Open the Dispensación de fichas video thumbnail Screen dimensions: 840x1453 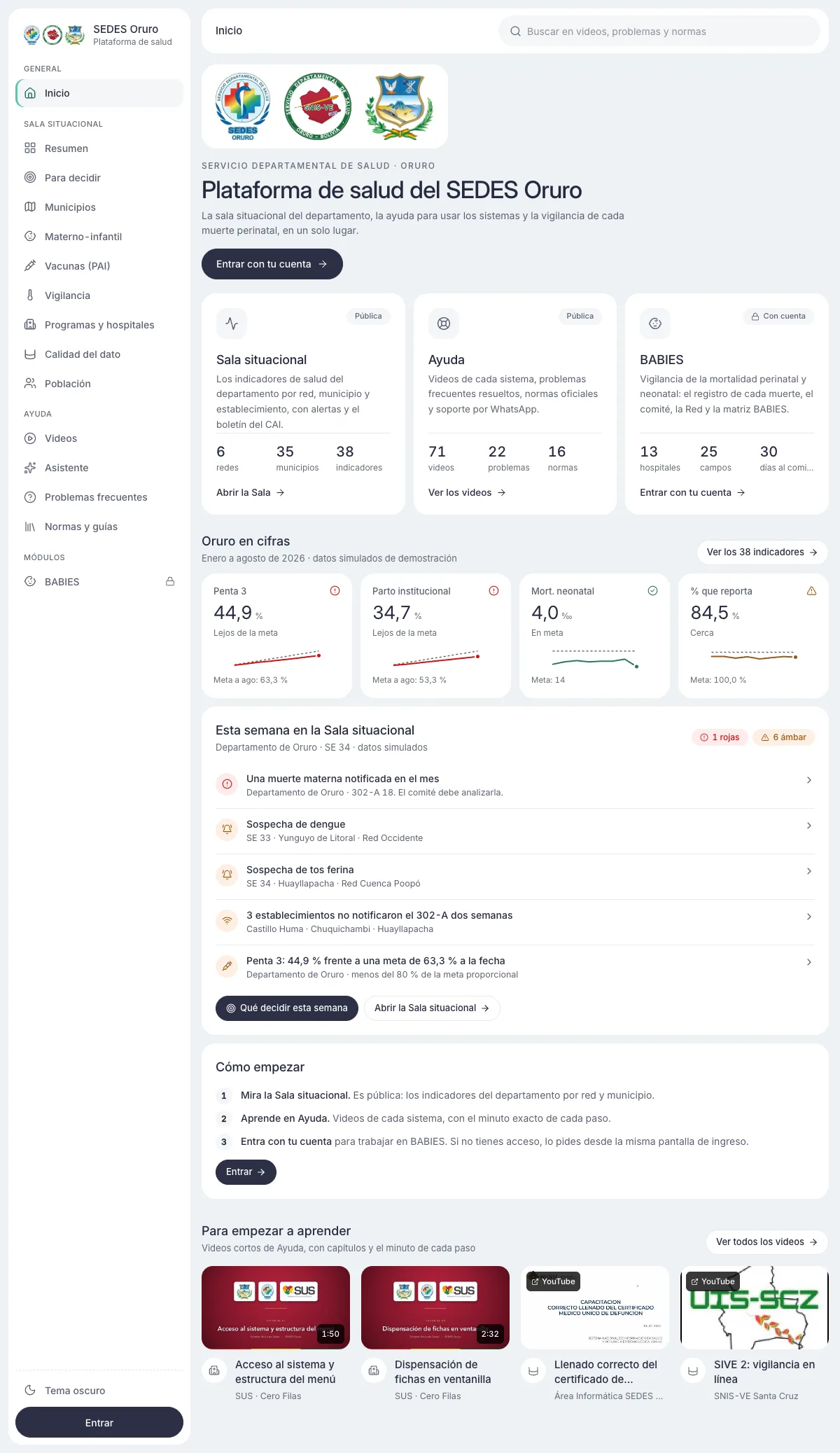[x=435, y=1307]
